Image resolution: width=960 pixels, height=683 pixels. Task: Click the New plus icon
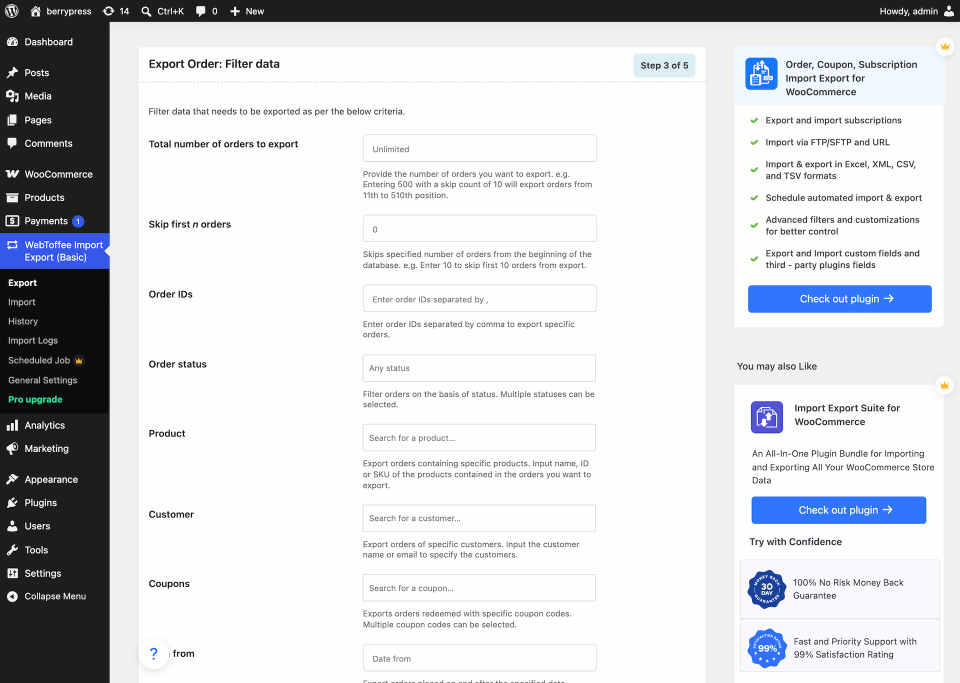pyautogui.click(x=235, y=11)
